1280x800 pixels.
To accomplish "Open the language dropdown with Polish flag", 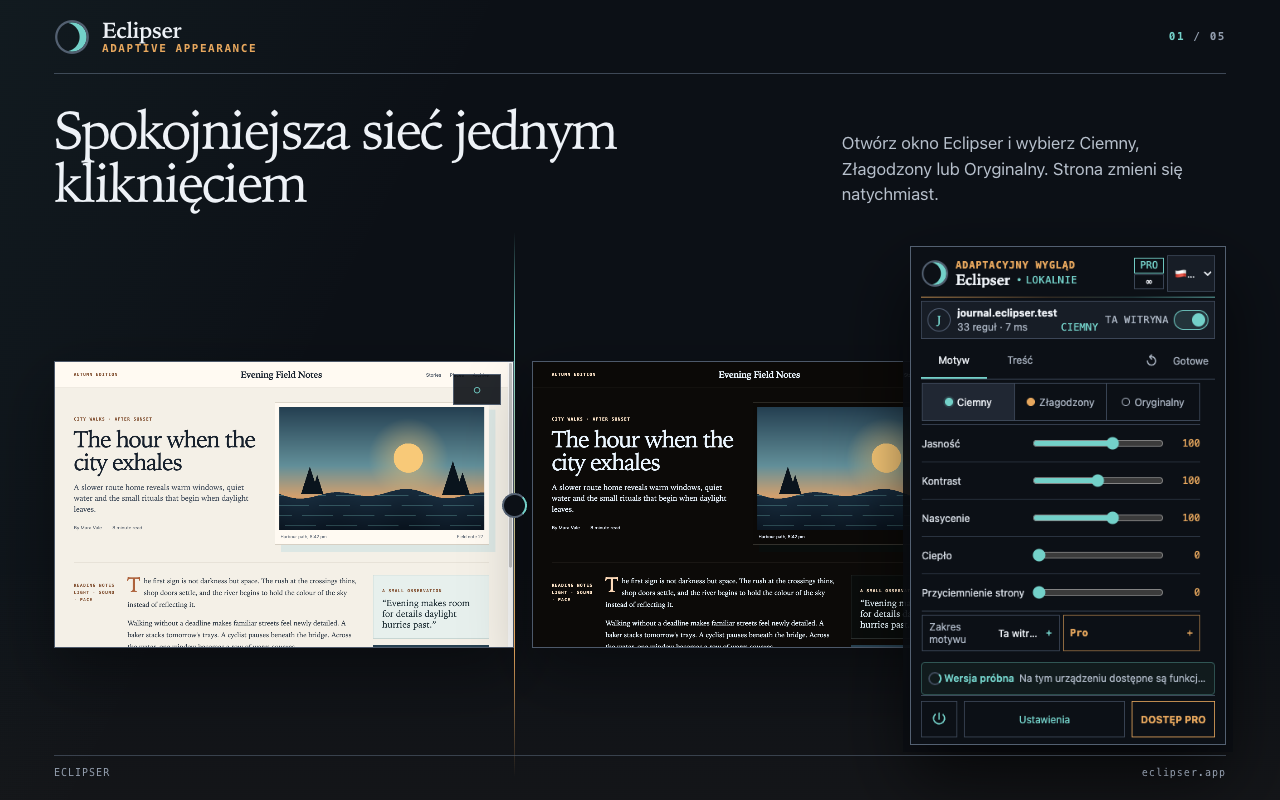I will coord(1191,274).
